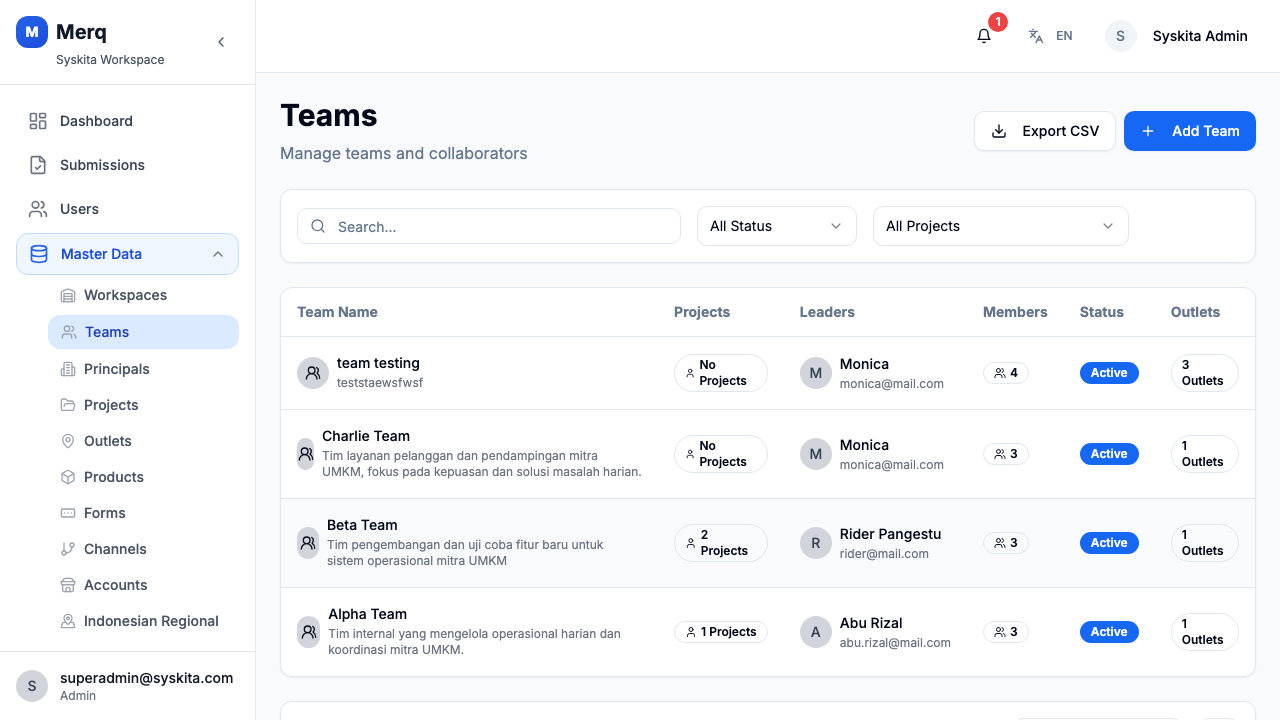The image size is (1280, 720).
Task: Click the Forms sidebar icon
Action: point(68,513)
